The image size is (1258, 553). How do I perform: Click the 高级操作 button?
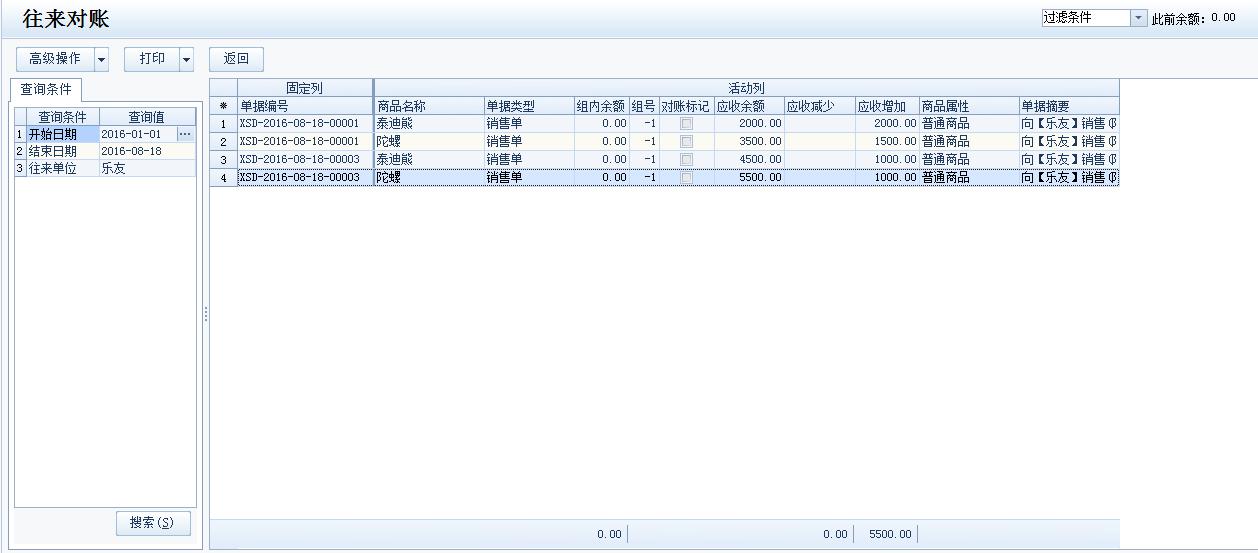pos(55,59)
